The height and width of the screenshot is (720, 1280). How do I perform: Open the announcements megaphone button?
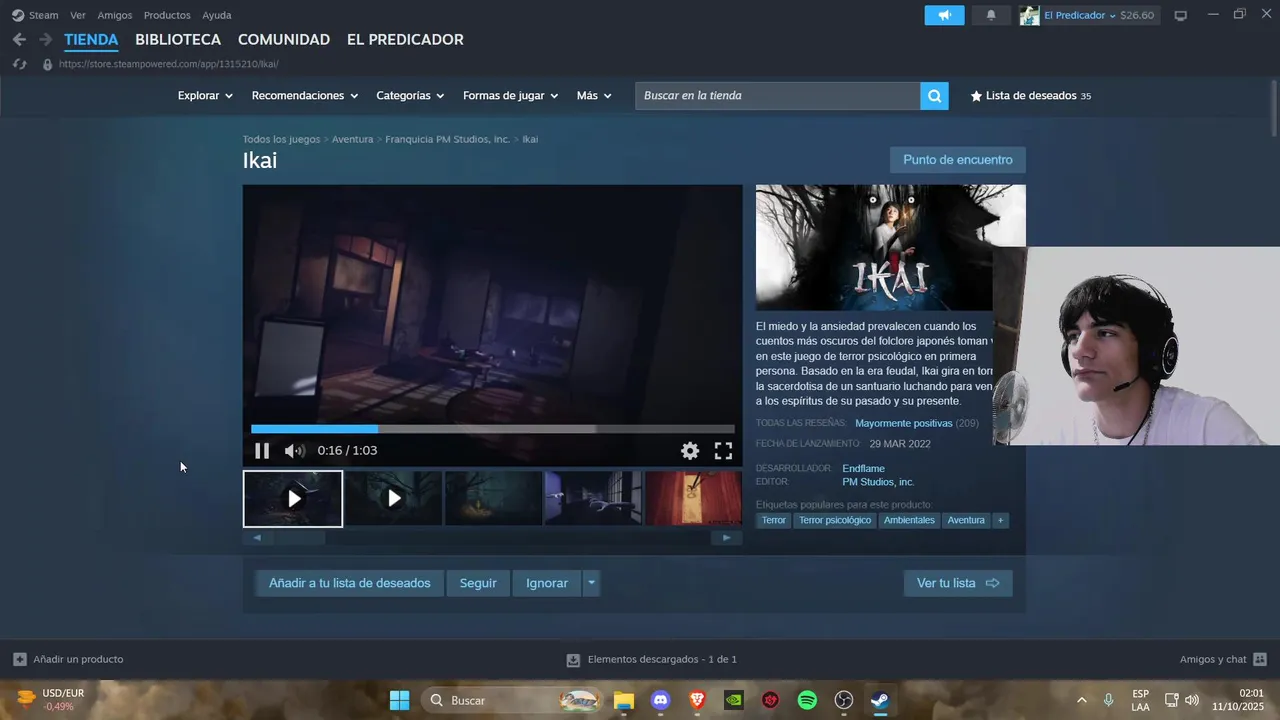[x=944, y=15]
